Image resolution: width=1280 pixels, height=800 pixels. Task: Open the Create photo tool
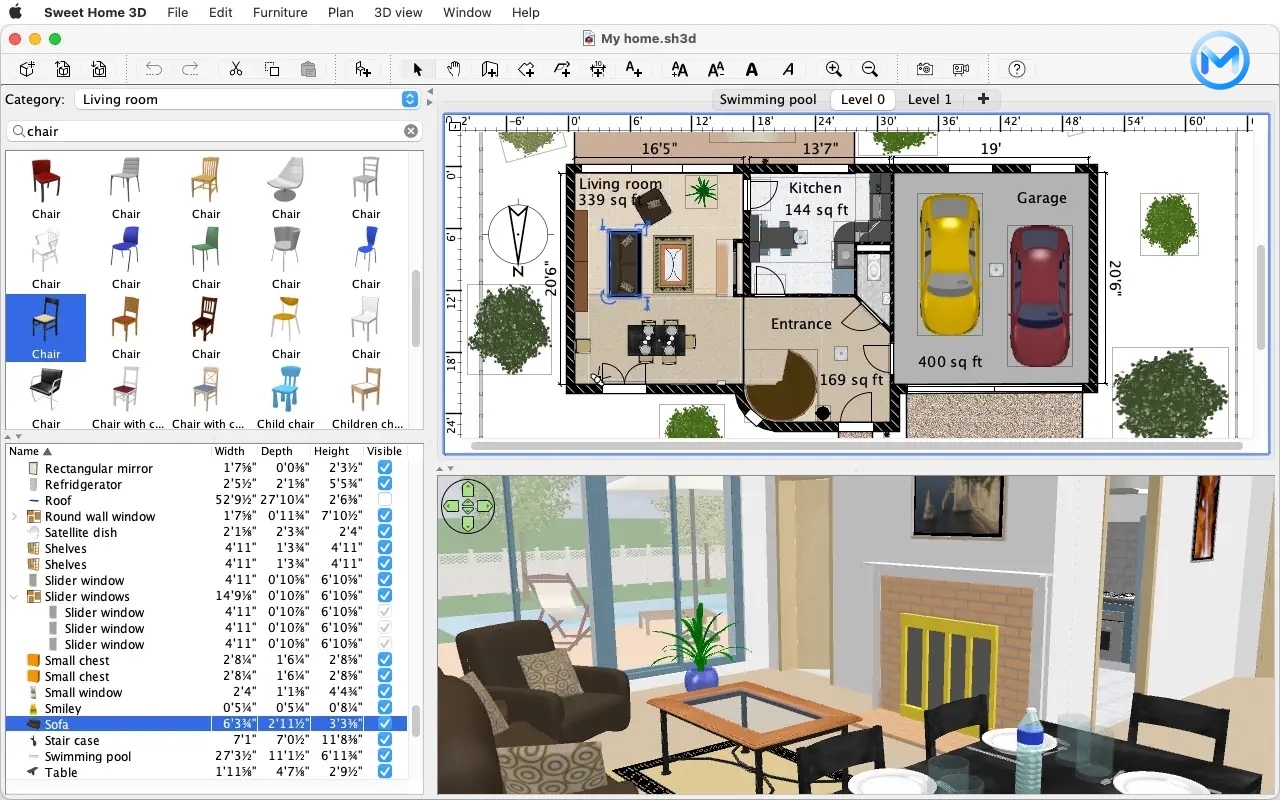(x=926, y=69)
